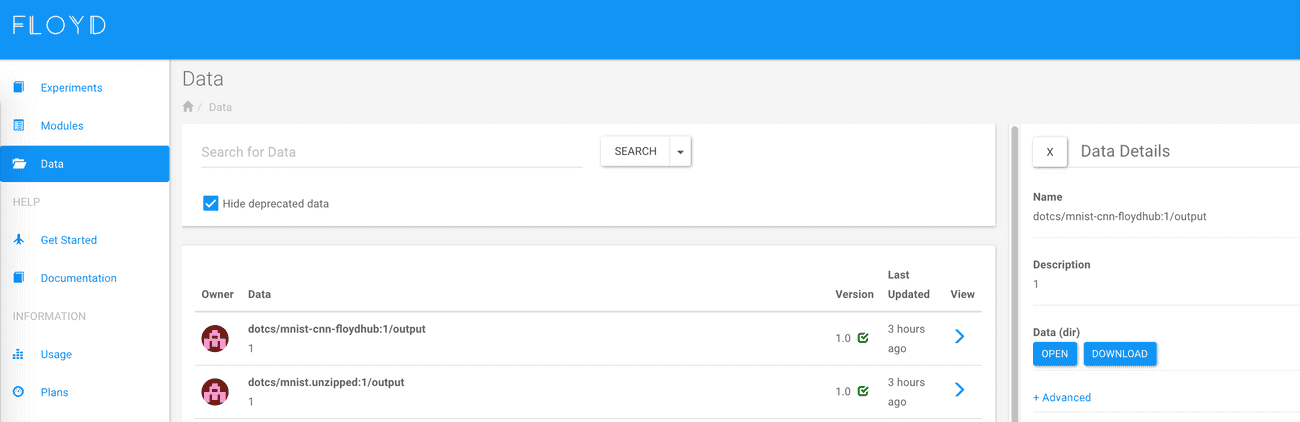Click the home breadcrumb icon

[188, 106]
